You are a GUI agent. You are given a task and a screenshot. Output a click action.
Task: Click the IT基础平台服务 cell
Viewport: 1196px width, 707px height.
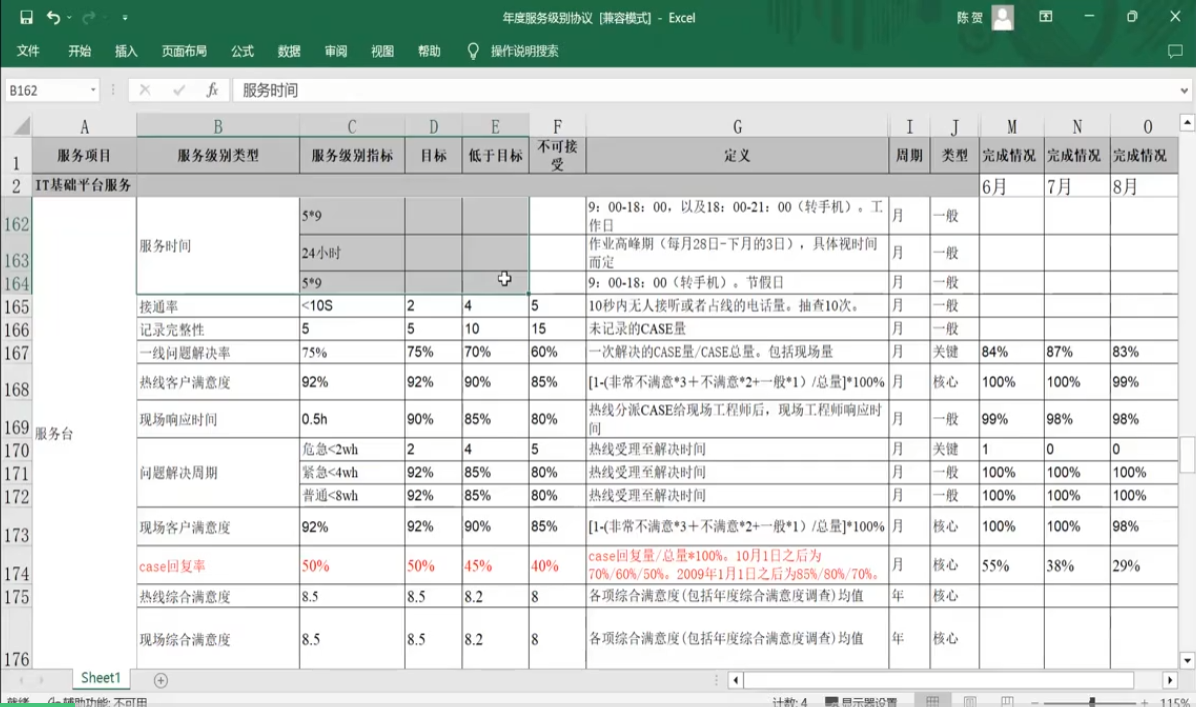(x=84, y=185)
